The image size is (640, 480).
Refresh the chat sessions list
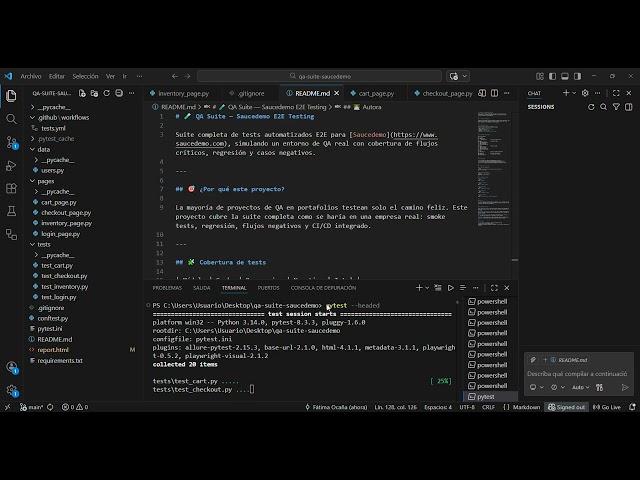pyautogui.click(x=591, y=107)
